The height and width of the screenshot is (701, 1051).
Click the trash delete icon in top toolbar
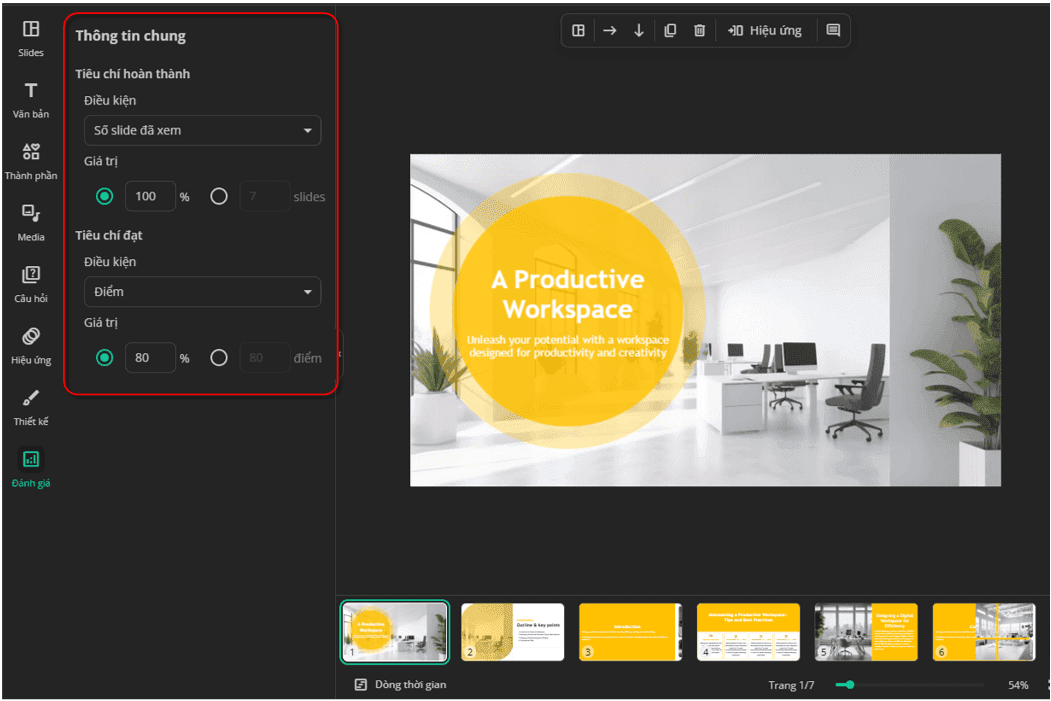tap(699, 30)
